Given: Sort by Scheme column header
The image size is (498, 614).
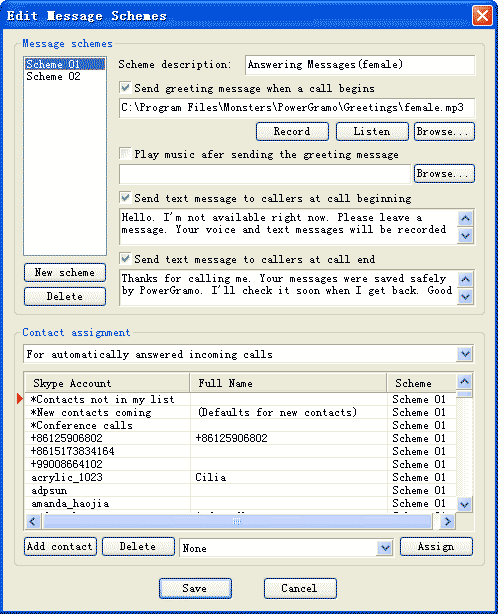Looking at the screenshot, I should coord(422,383).
